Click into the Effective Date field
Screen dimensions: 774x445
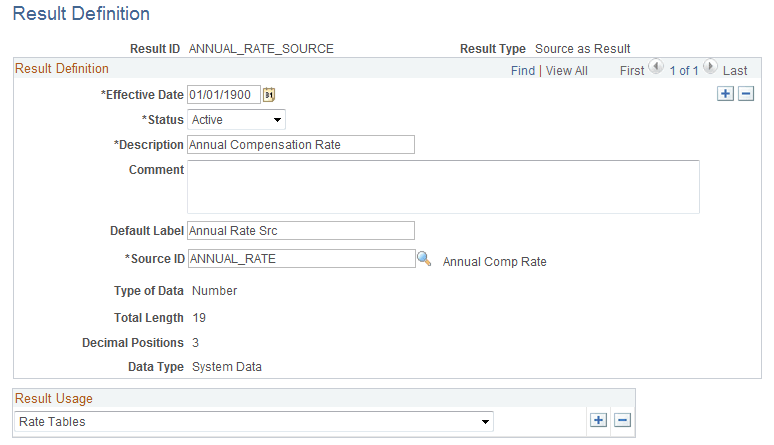(x=224, y=95)
